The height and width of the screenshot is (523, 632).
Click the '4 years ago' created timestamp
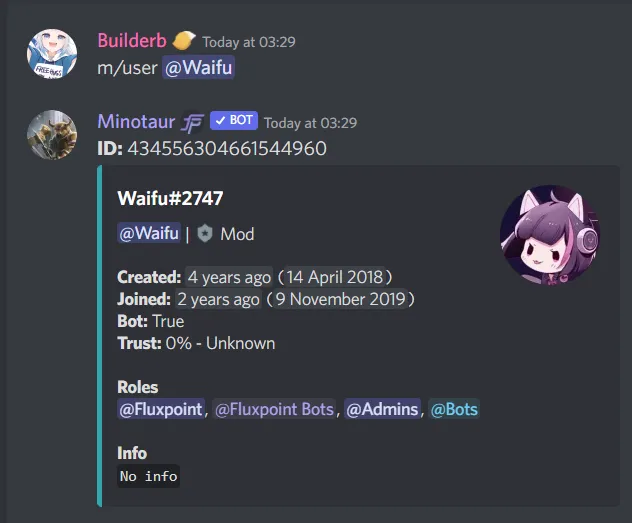pos(229,277)
